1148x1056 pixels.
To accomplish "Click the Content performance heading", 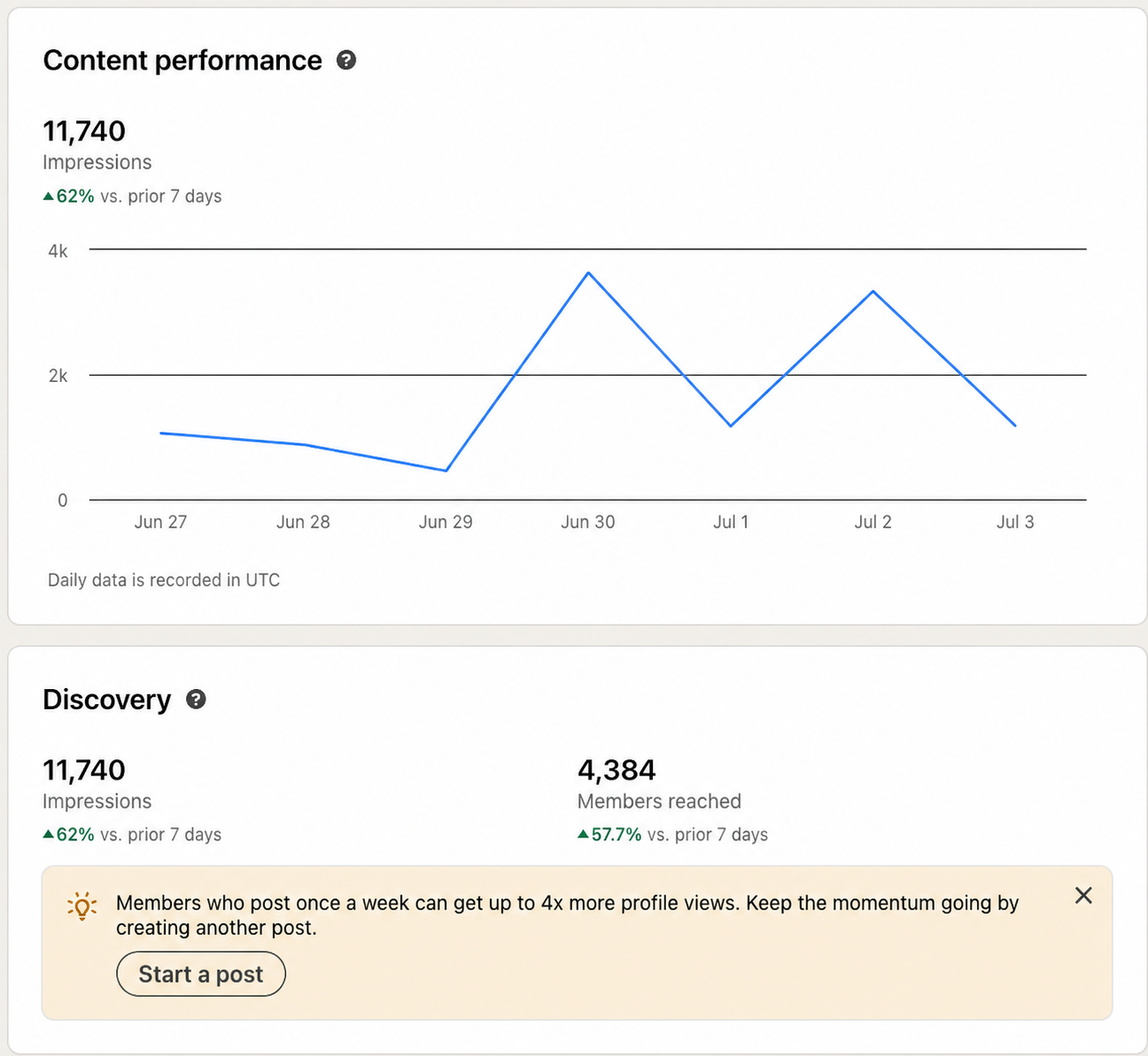I will tap(183, 60).
